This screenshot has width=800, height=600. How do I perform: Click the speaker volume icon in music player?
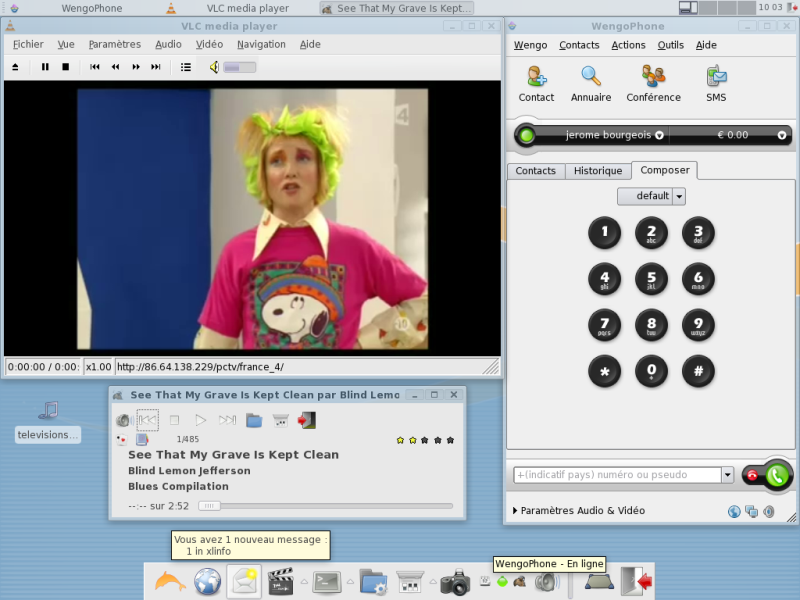[x=123, y=420]
